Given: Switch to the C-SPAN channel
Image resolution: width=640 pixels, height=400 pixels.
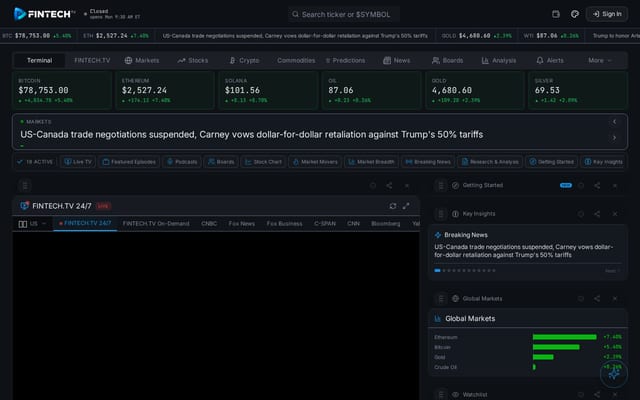Looking at the screenshot, I should 325,224.
